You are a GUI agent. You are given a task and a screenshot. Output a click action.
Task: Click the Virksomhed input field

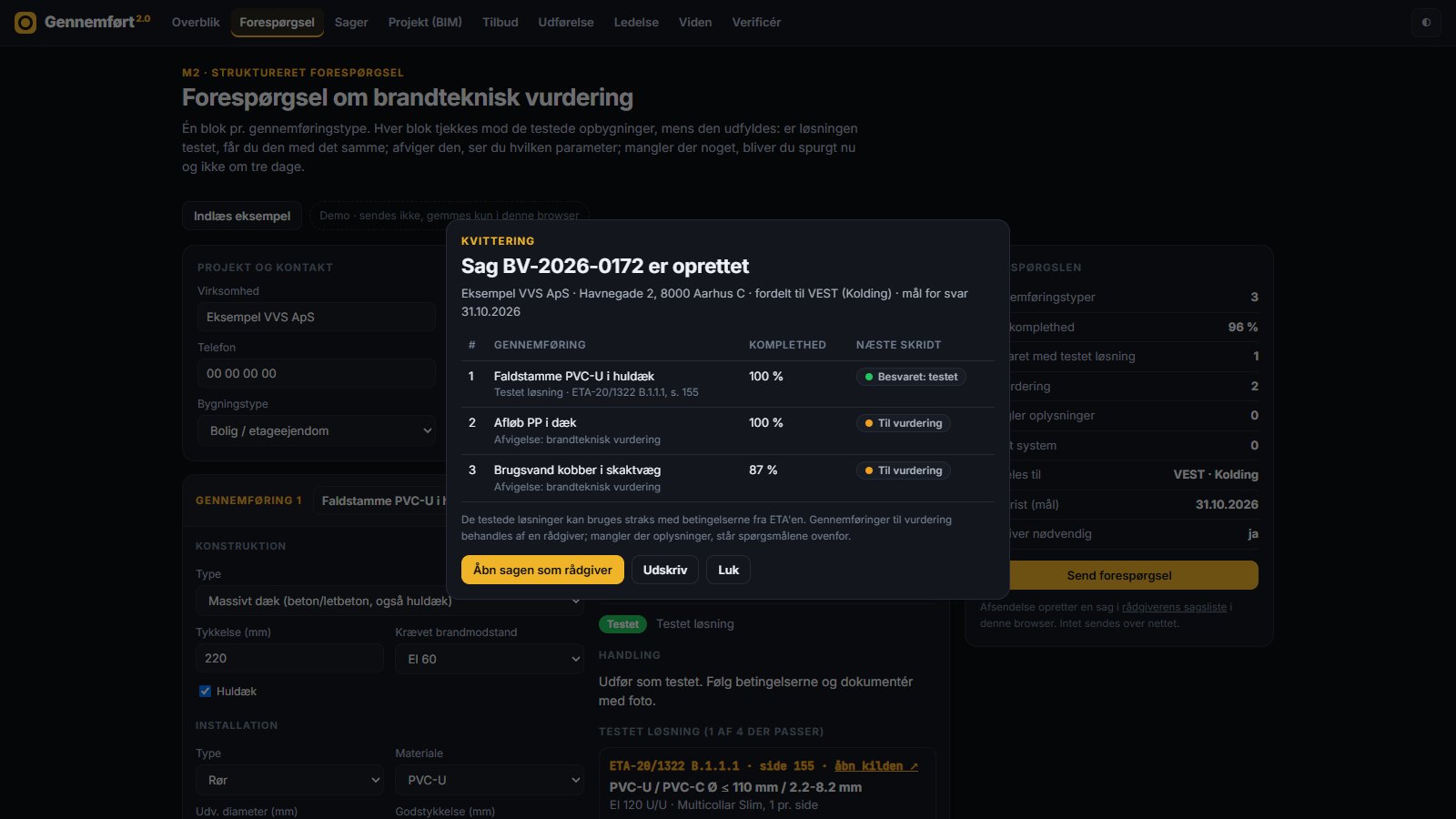pos(317,317)
